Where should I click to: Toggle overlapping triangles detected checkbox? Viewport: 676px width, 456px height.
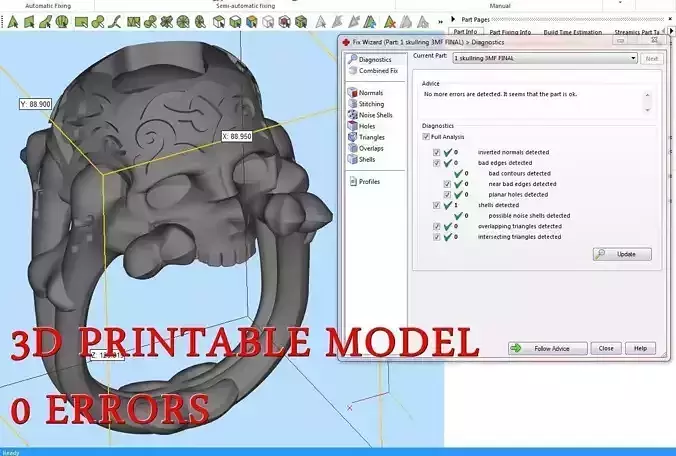(436, 226)
